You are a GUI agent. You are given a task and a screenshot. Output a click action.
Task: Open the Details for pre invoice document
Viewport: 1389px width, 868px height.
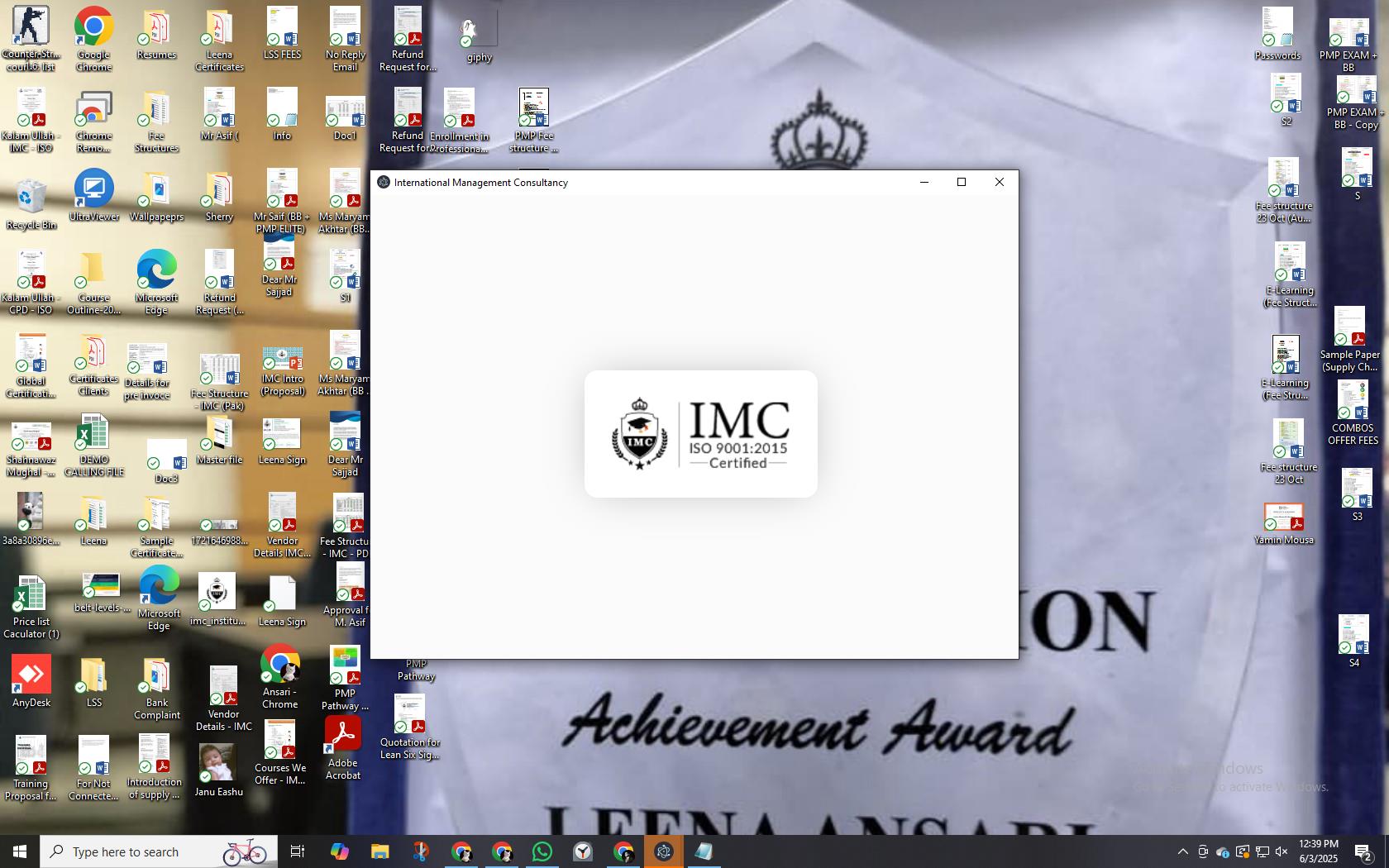(147, 372)
